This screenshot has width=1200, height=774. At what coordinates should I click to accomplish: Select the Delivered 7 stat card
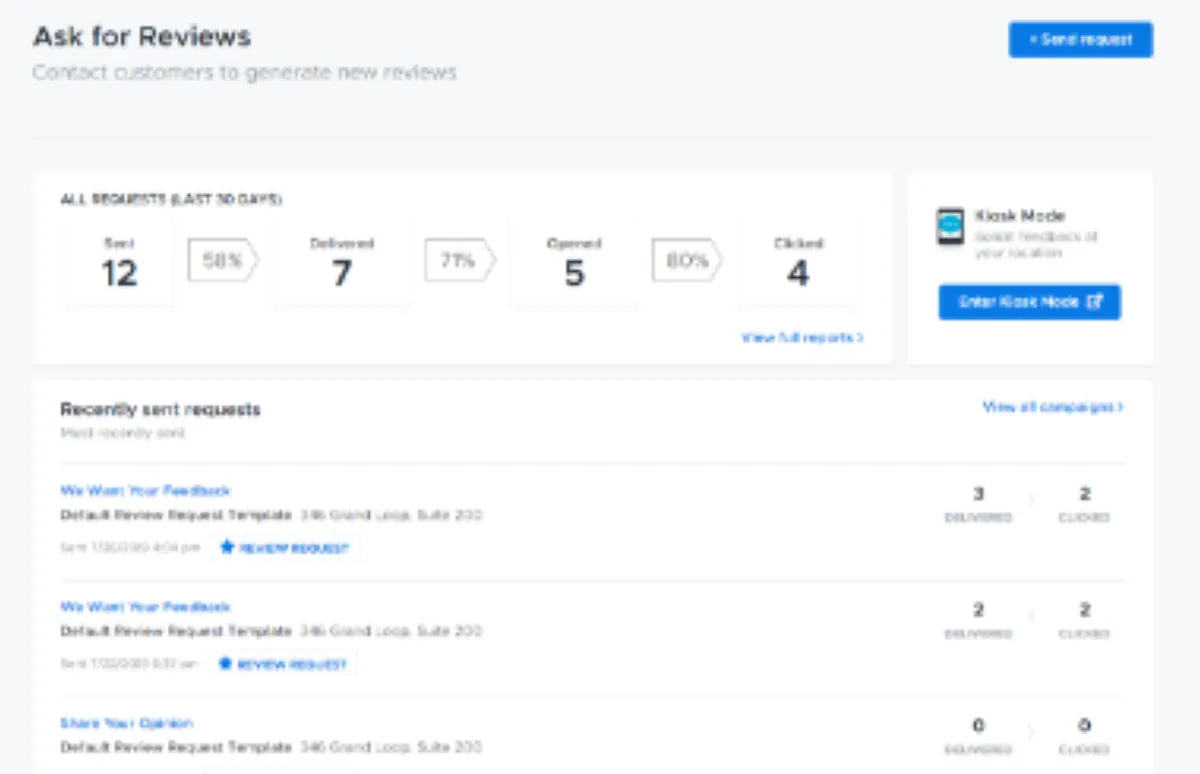[342, 263]
